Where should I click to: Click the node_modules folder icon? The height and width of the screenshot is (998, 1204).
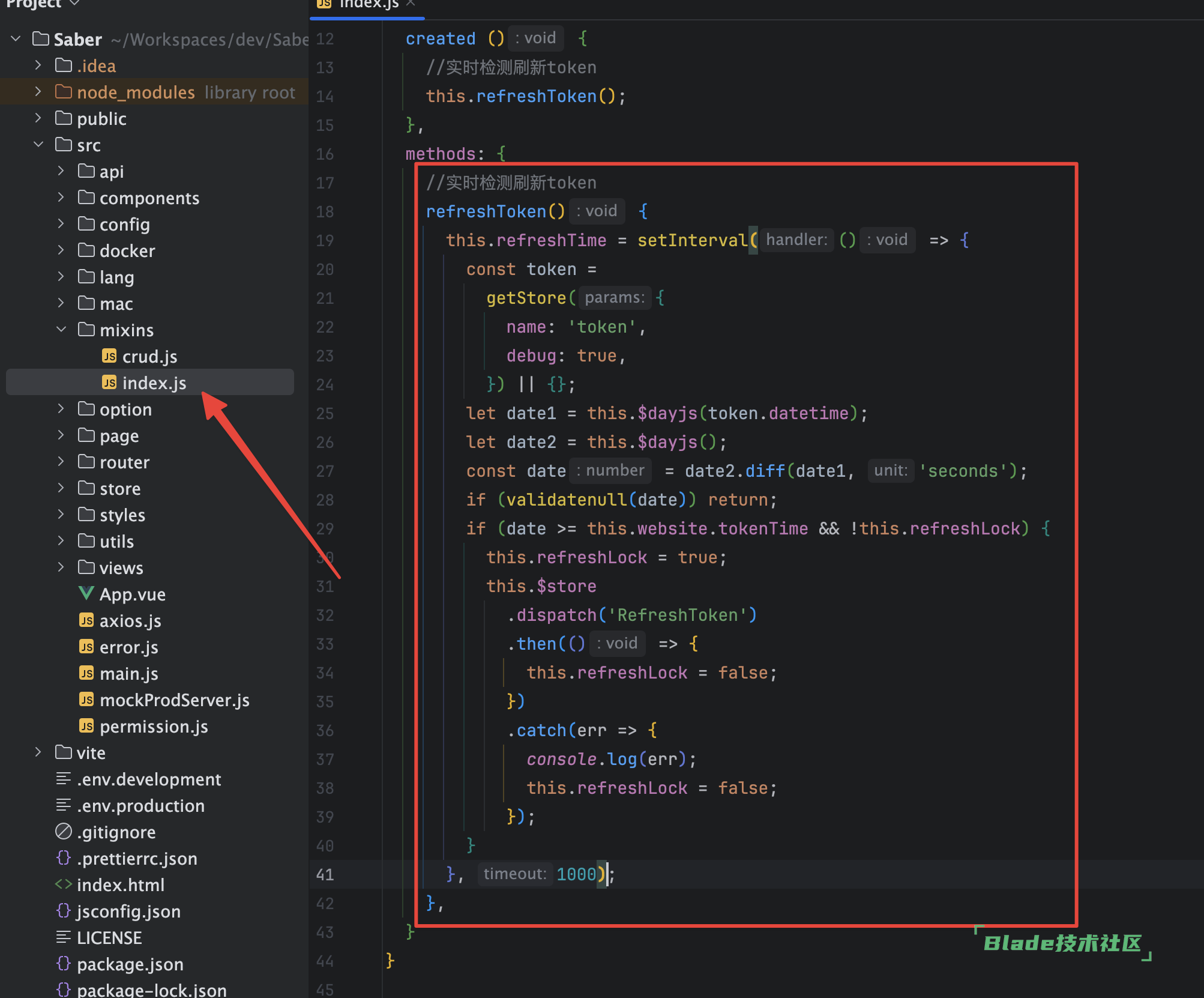click(64, 91)
